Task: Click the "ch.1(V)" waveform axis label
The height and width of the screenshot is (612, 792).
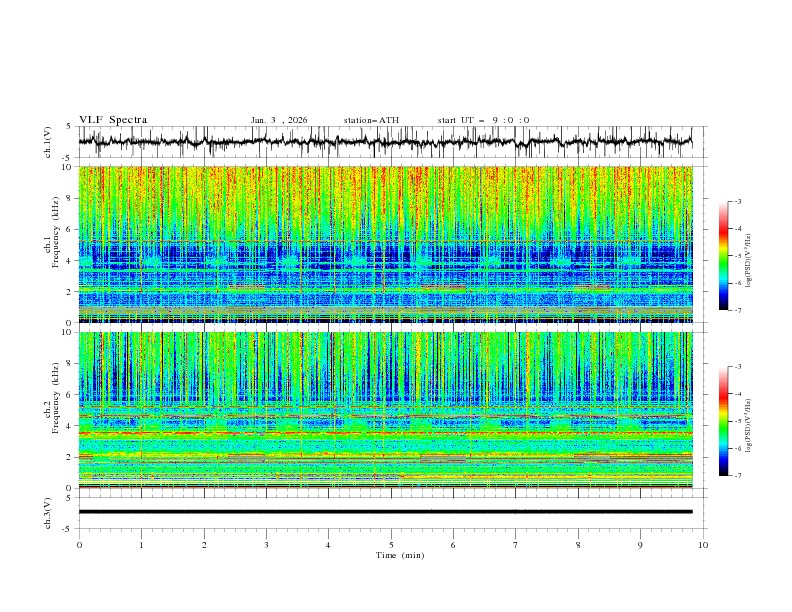Action: click(48, 142)
